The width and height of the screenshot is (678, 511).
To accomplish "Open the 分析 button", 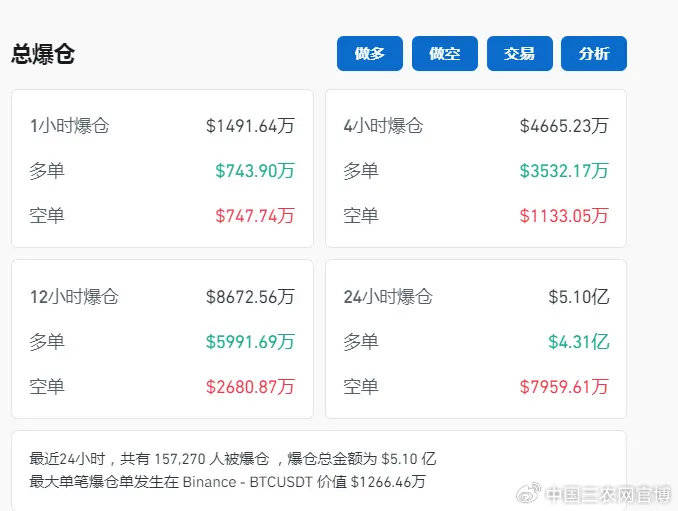I will click(x=594, y=54).
